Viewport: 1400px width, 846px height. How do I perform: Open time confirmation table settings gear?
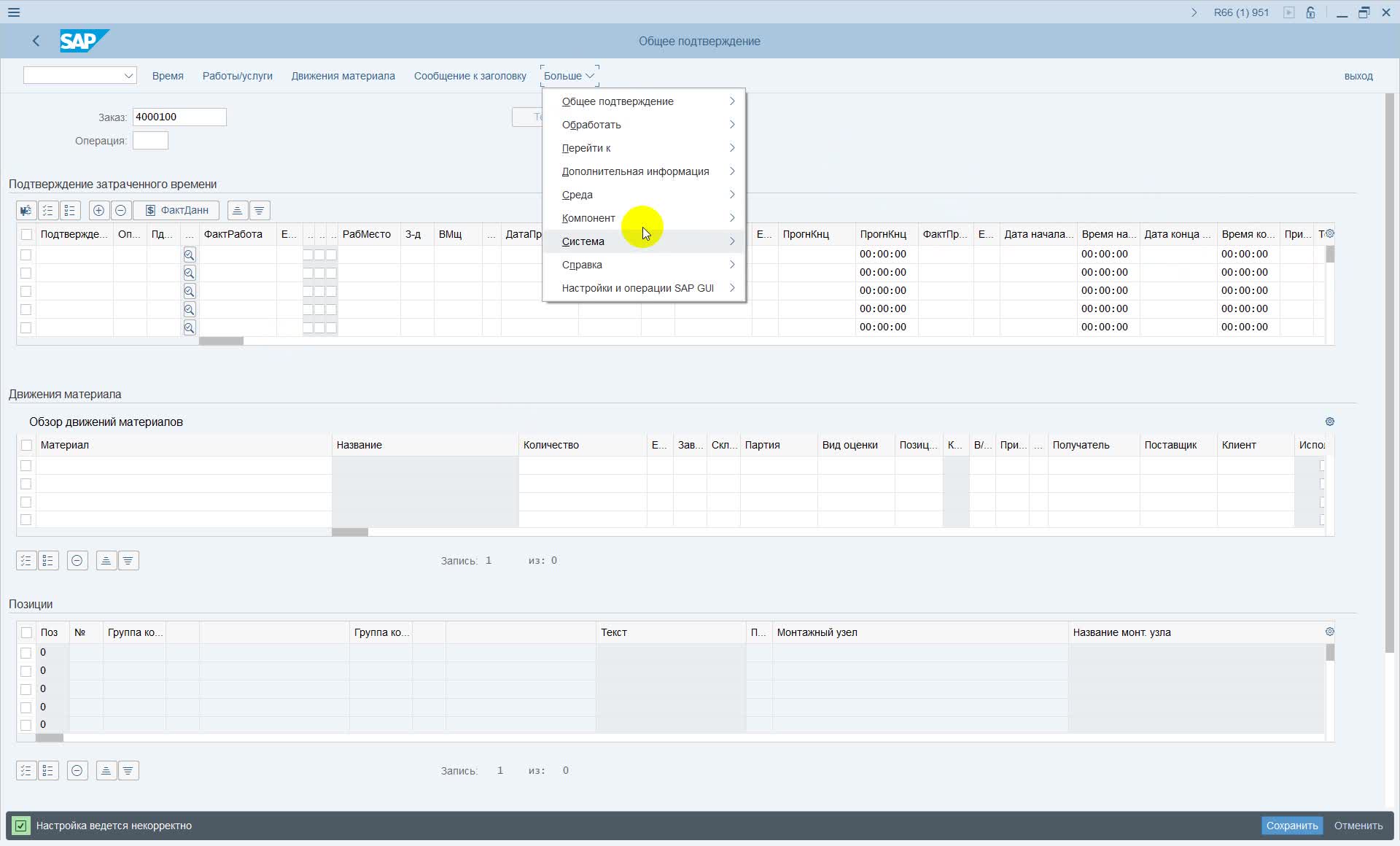point(1329,233)
